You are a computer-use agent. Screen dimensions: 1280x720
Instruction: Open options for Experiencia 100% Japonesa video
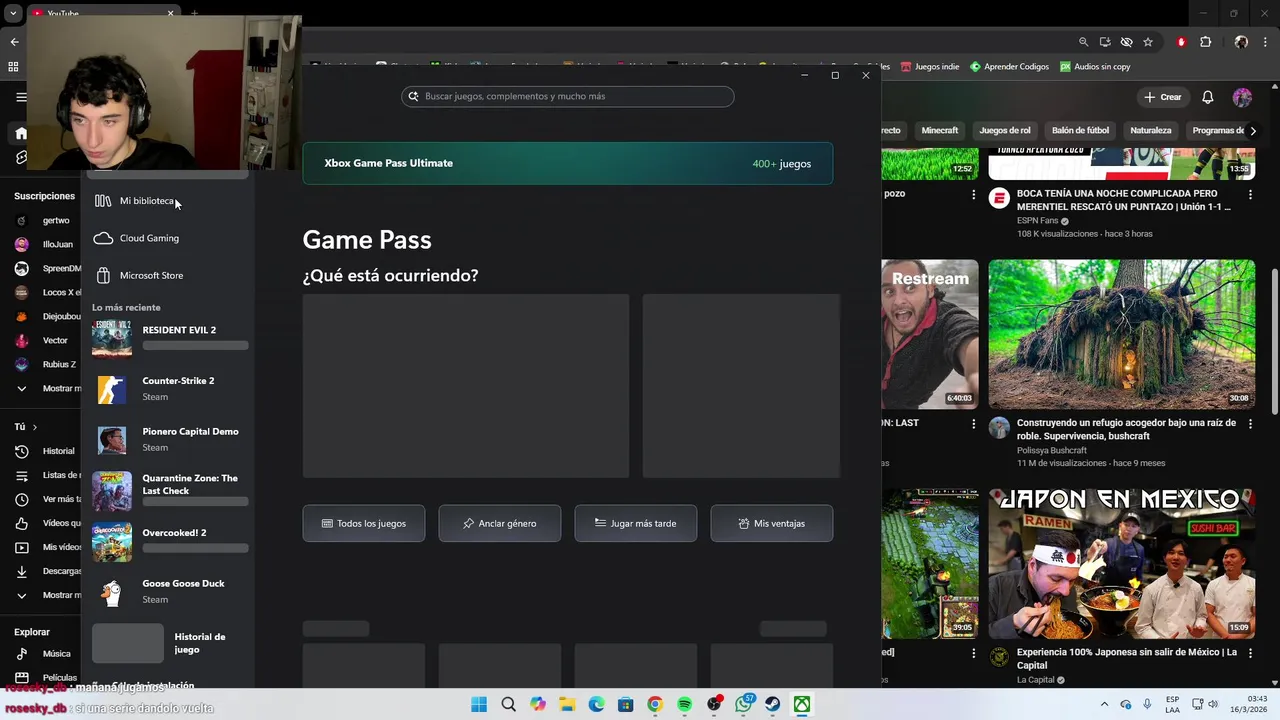click(x=1250, y=653)
